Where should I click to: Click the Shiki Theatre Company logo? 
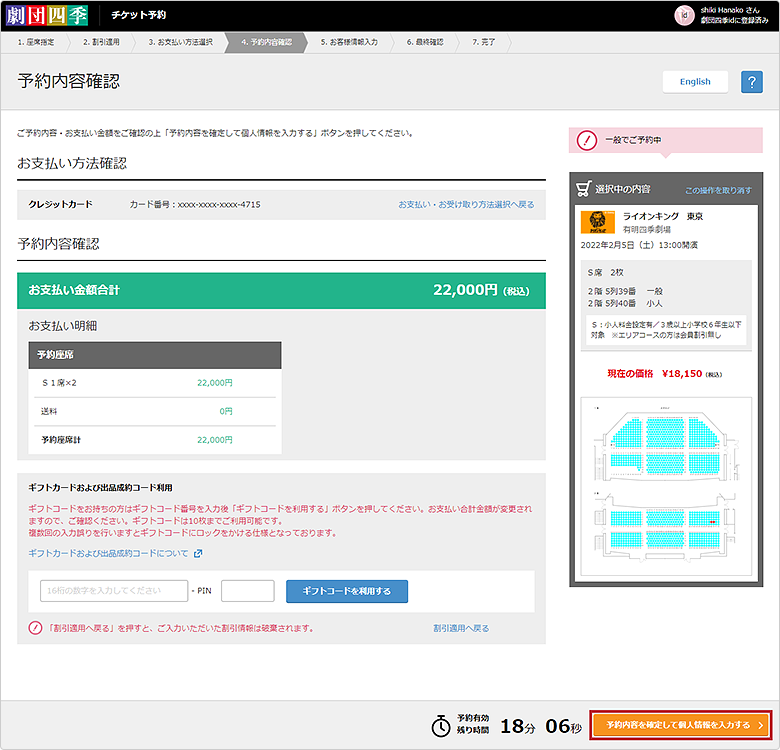47,15
